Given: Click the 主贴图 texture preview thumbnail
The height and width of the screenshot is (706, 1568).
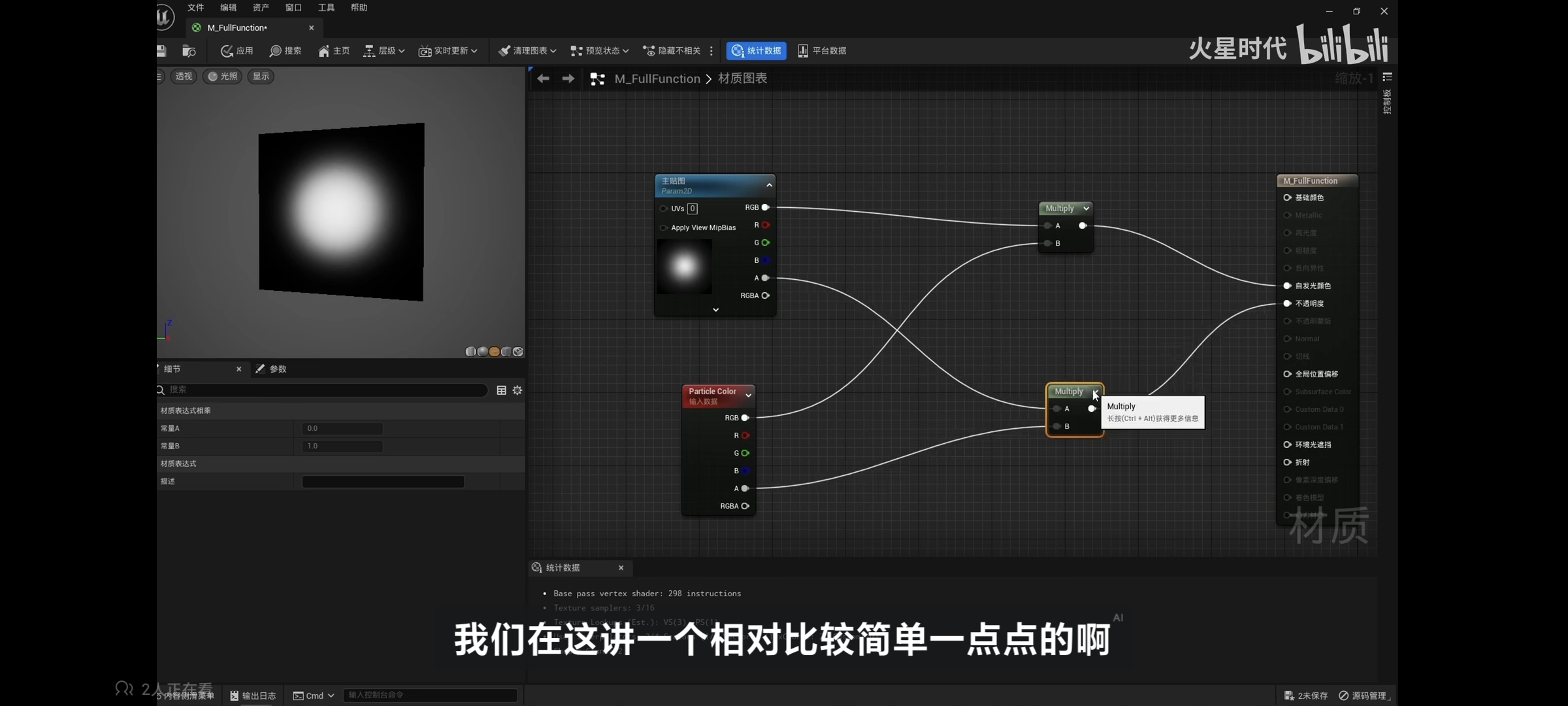Looking at the screenshot, I should (x=684, y=267).
